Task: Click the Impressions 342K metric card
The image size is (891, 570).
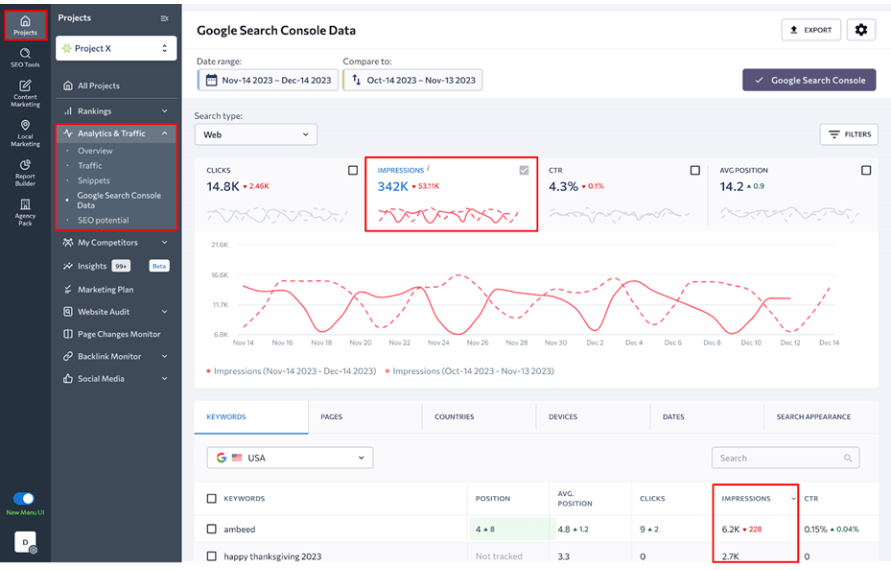Action: [x=451, y=194]
